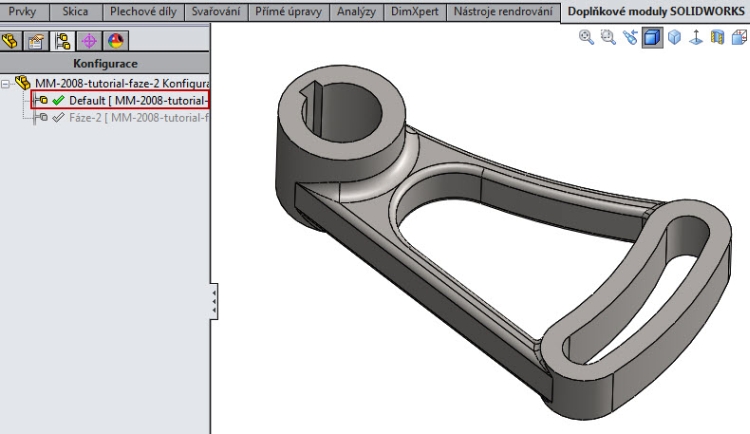Click Zoom to Fit magnifier icon
The width and height of the screenshot is (750, 434).
586,37
